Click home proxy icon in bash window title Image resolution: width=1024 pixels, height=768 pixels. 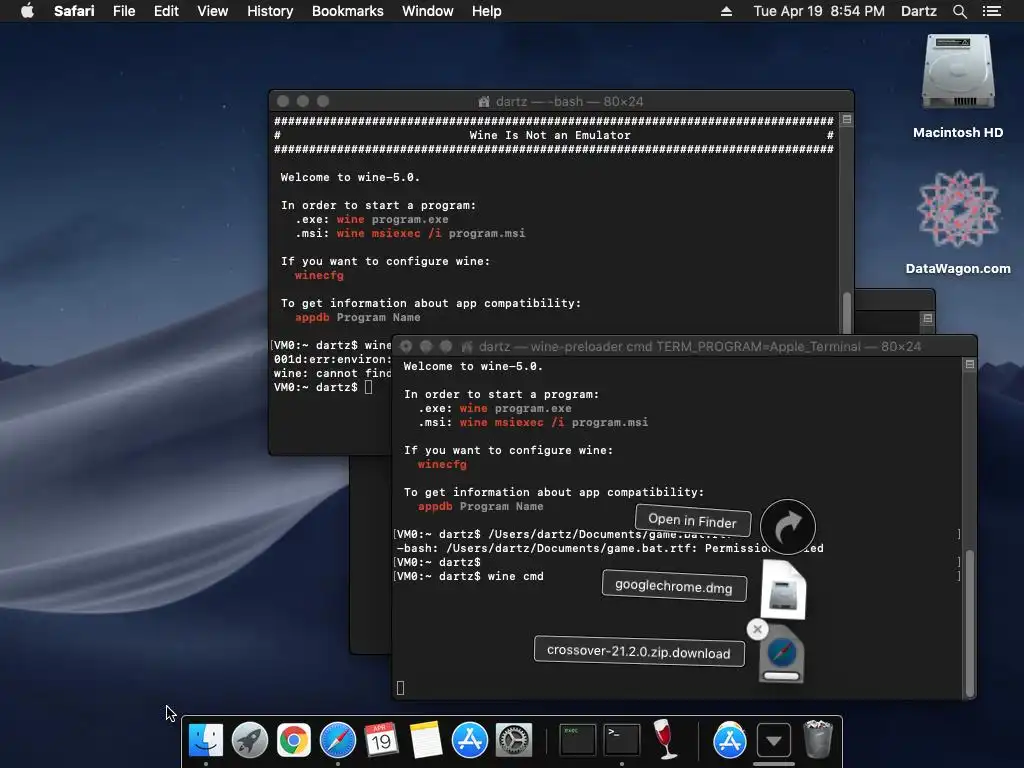(484, 101)
